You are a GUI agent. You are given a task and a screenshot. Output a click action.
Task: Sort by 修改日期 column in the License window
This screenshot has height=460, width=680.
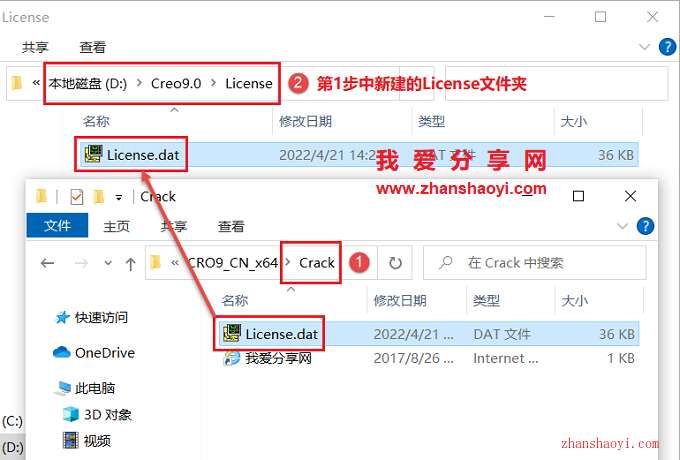[305, 121]
